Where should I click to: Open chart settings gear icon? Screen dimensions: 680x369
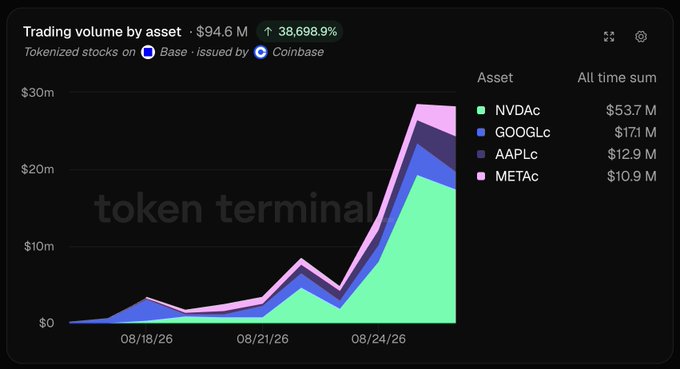(641, 36)
